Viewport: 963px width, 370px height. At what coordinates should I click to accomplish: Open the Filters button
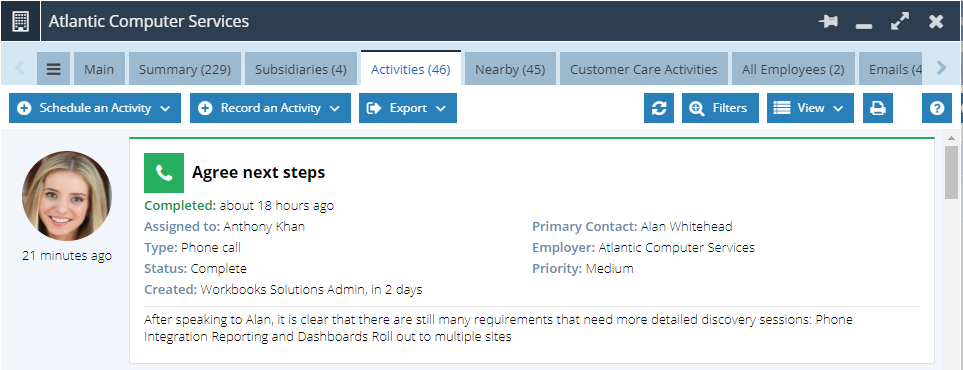[720, 108]
